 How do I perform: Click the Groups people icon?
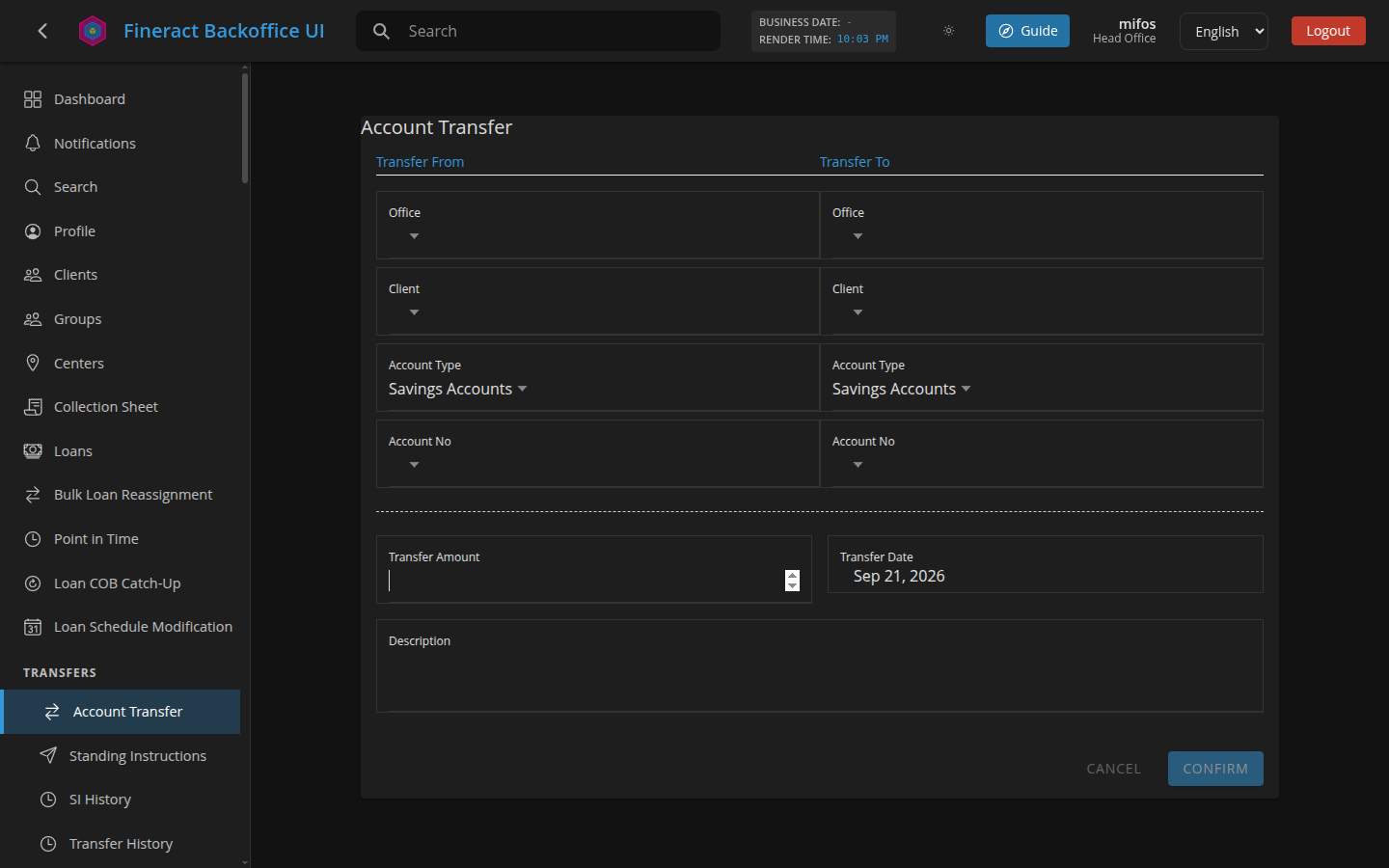33,319
